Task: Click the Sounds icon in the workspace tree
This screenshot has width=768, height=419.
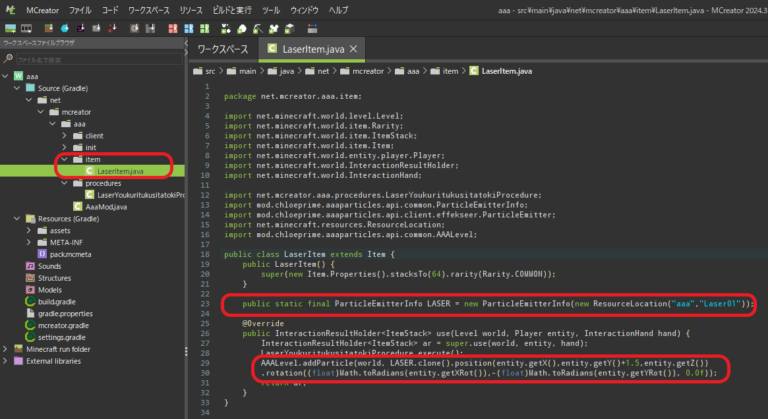Action: pos(29,266)
